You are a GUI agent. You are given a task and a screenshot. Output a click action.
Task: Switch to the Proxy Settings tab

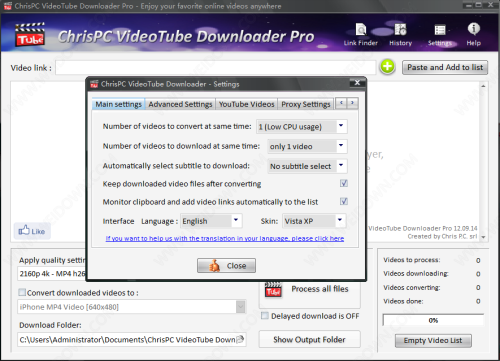pos(306,104)
